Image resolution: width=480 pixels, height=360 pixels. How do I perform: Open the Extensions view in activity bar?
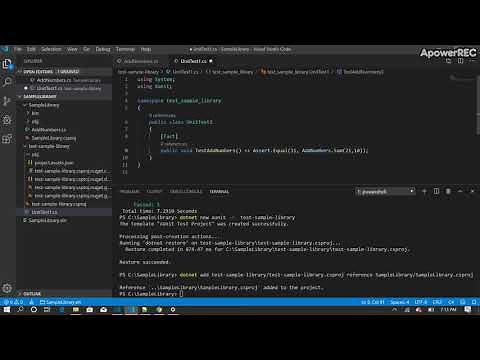pyautogui.click(x=7, y=139)
